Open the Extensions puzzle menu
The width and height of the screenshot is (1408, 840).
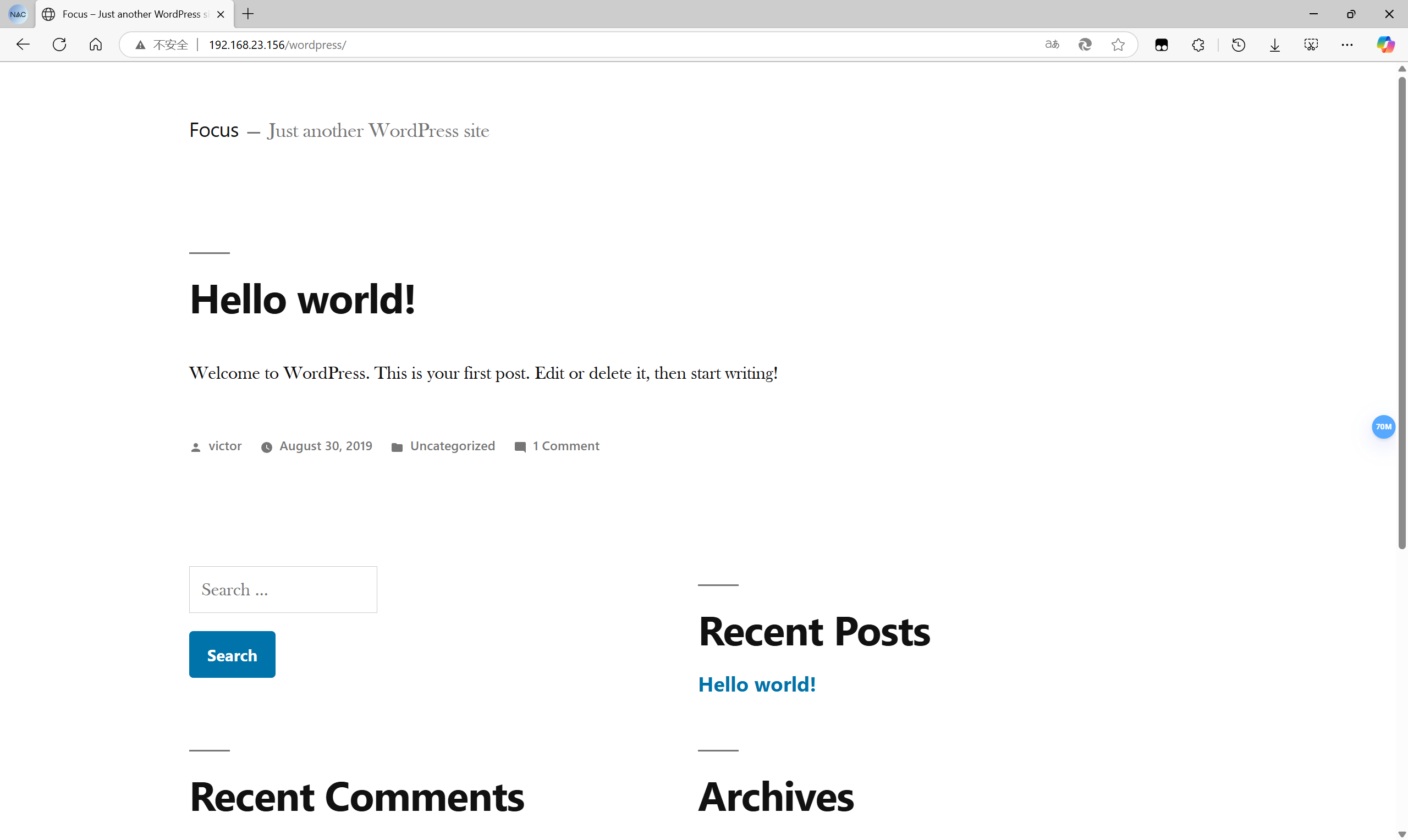click(1198, 45)
